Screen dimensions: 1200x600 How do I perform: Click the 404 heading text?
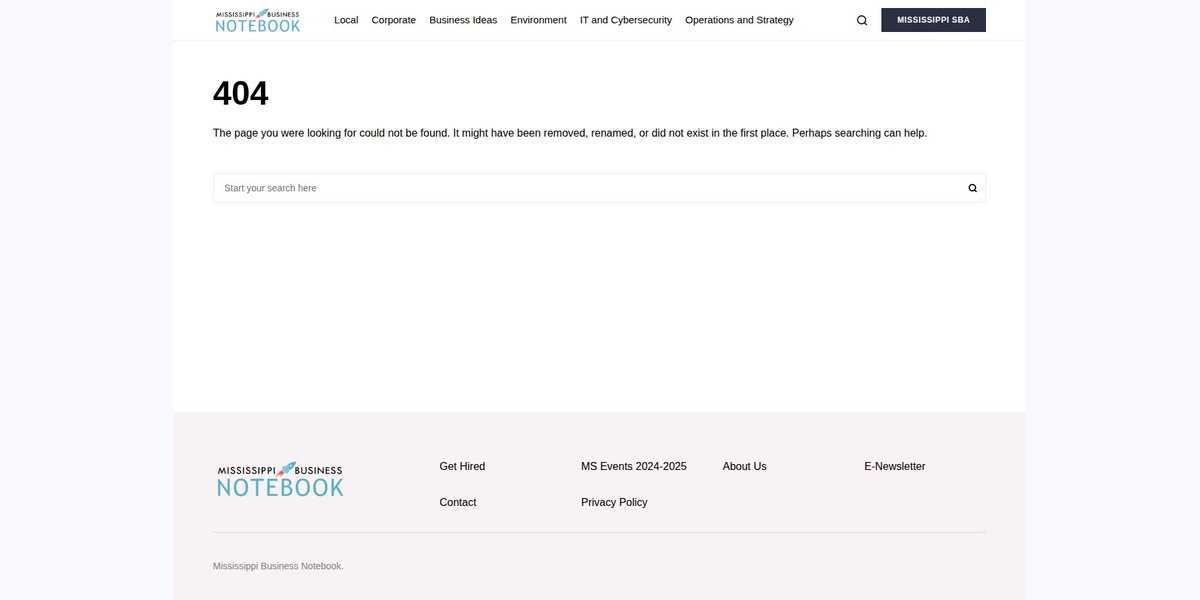pyautogui.click(x=241, y=94)
